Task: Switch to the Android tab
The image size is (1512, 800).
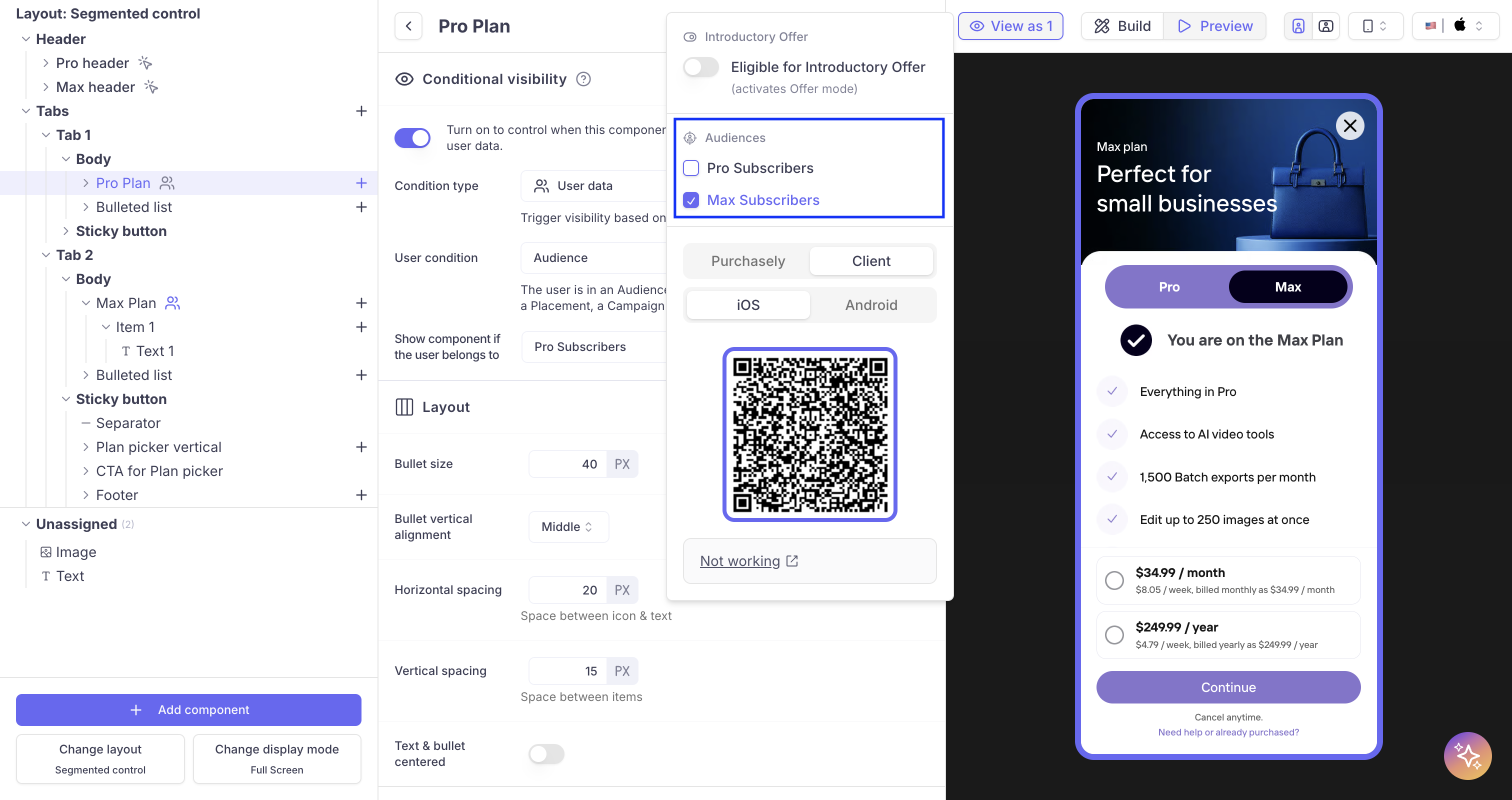Action: coord(870,304)
